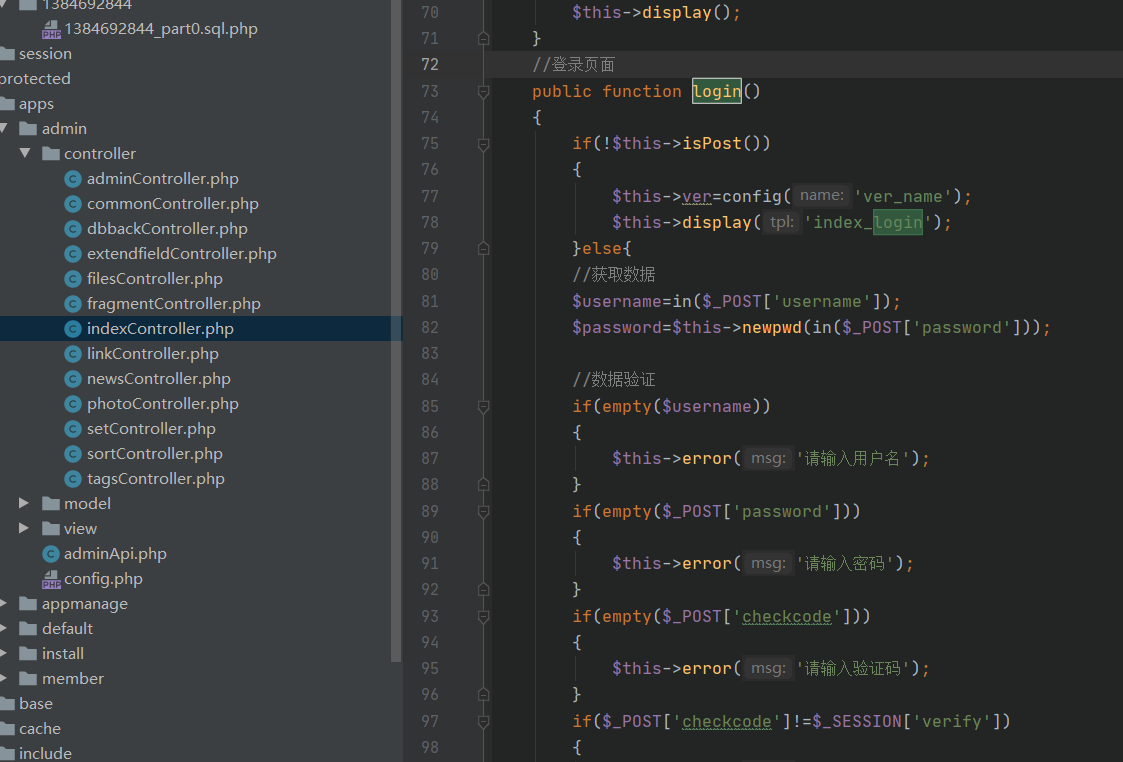This screenshot has height=762, width=1123.
Task: Open tagsController.php
Action: (x=155, y=479)
